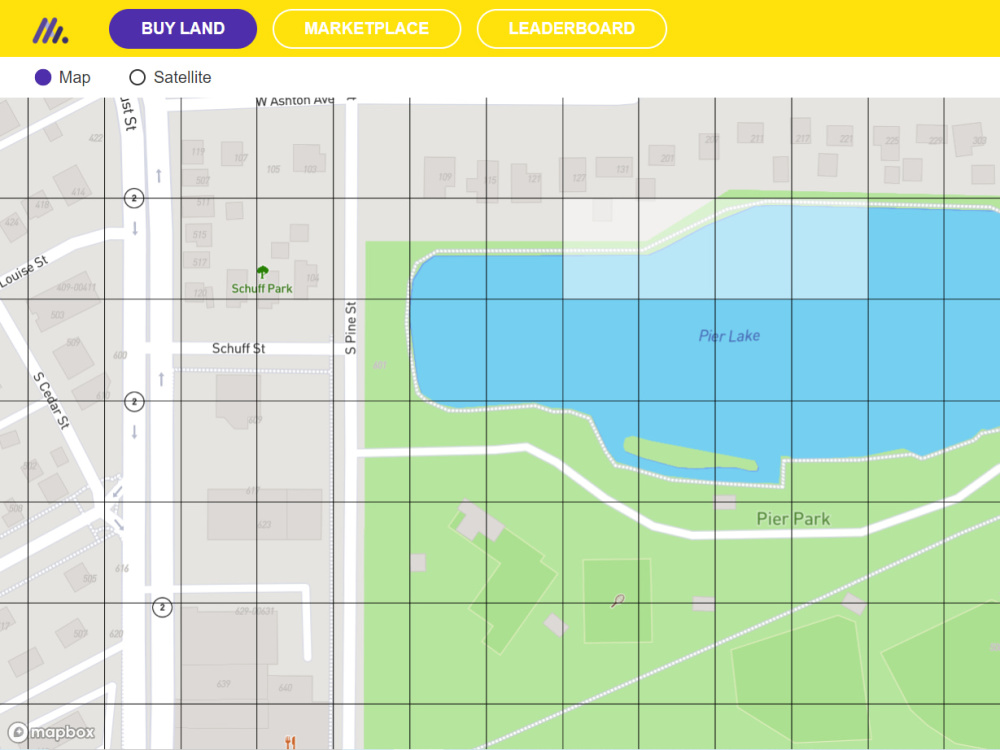Select the Map view radio button
1000x750 pixels.
[x=43, y=77]
